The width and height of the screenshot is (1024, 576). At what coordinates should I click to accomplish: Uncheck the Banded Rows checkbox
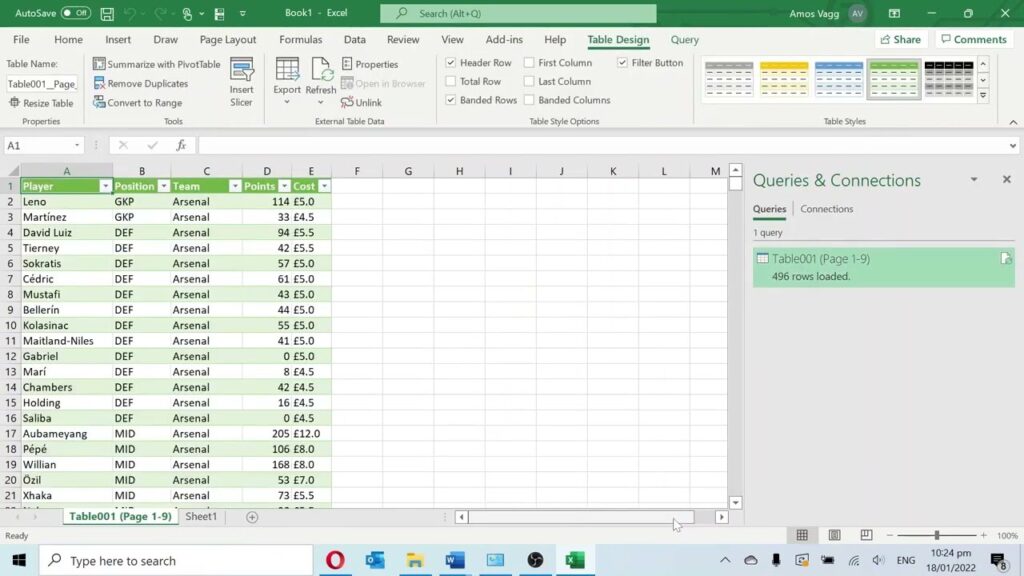pos(451,100)
